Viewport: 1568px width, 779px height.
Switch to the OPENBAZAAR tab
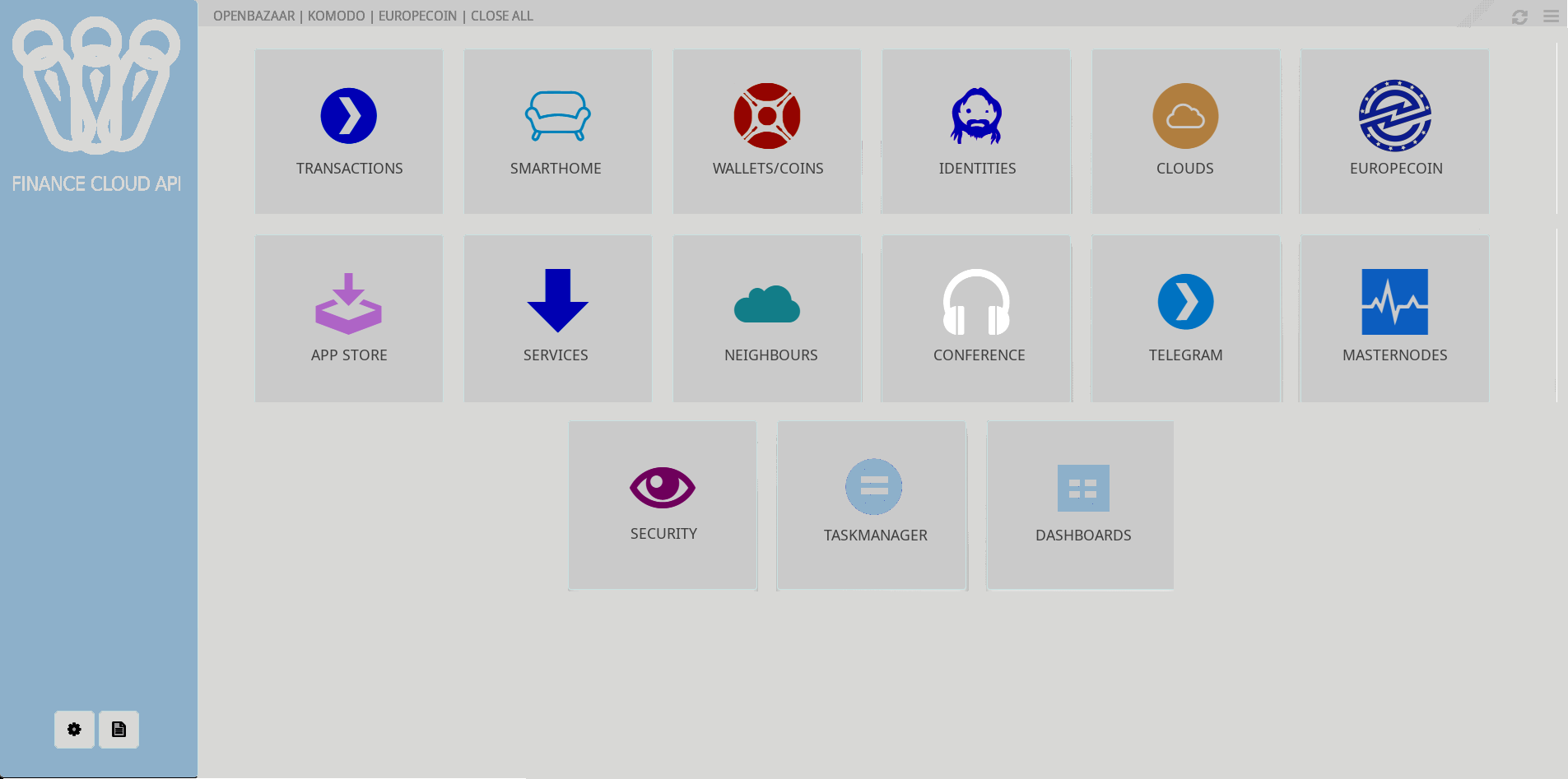(254, 16)
